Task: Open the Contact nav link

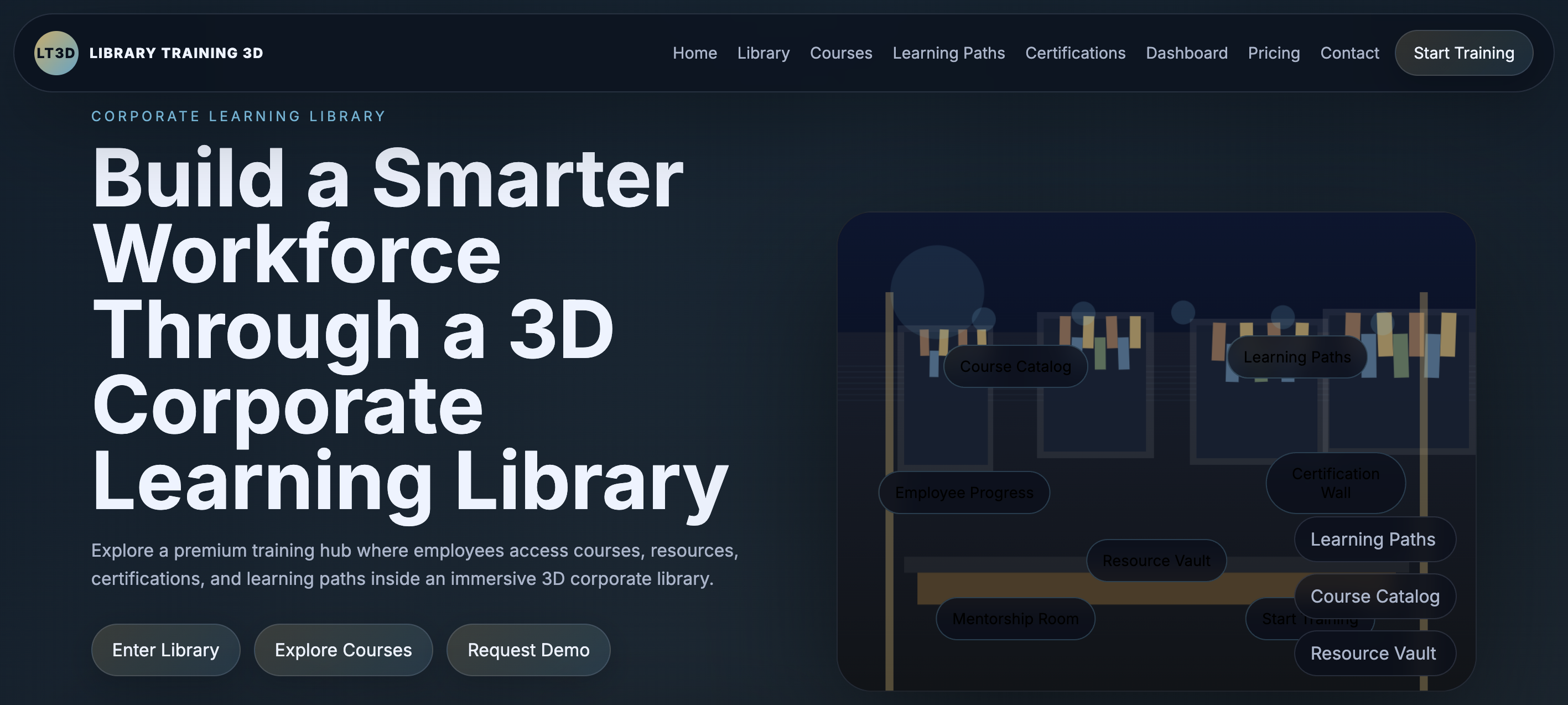Action: [1349, 53]
